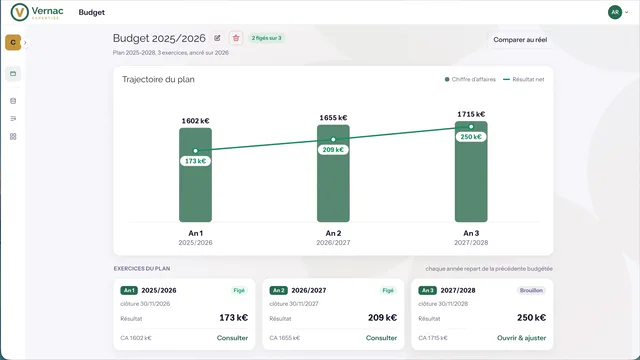
Task: Click Consulter on the 2026/2027 card
Action: [x=381, y=338]
